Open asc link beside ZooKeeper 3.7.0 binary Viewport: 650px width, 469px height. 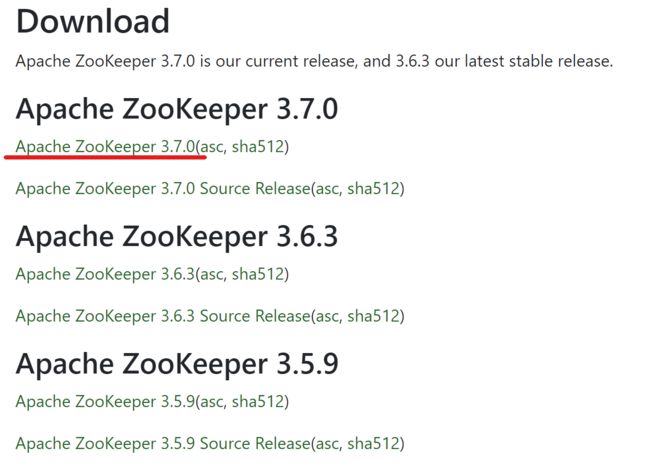click(211, 147)
